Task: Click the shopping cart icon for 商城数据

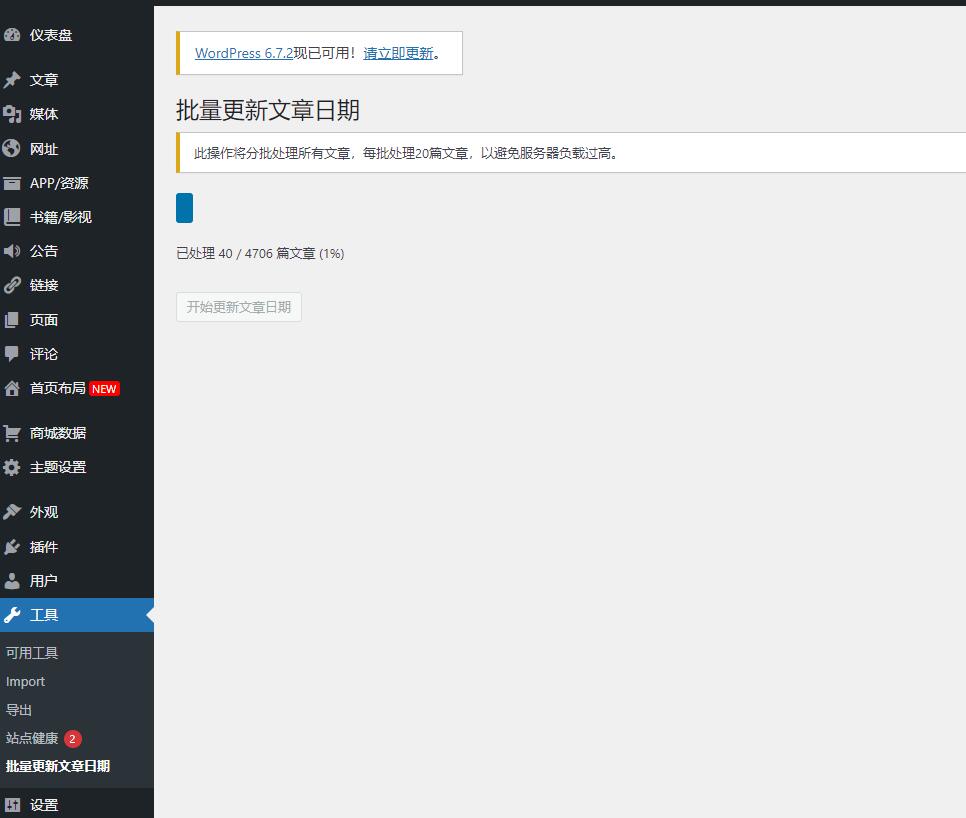Action: pos(12,433)
